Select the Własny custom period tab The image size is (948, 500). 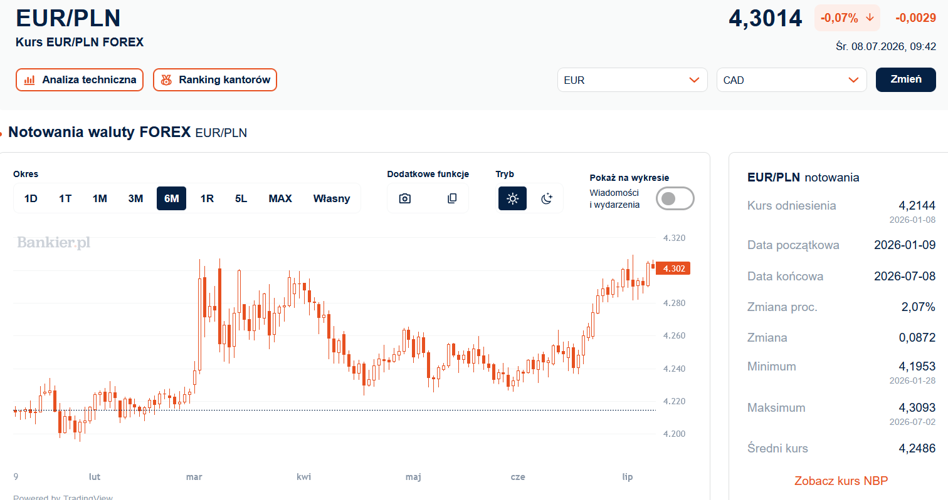pyautogui.click(x=331, y=198)
